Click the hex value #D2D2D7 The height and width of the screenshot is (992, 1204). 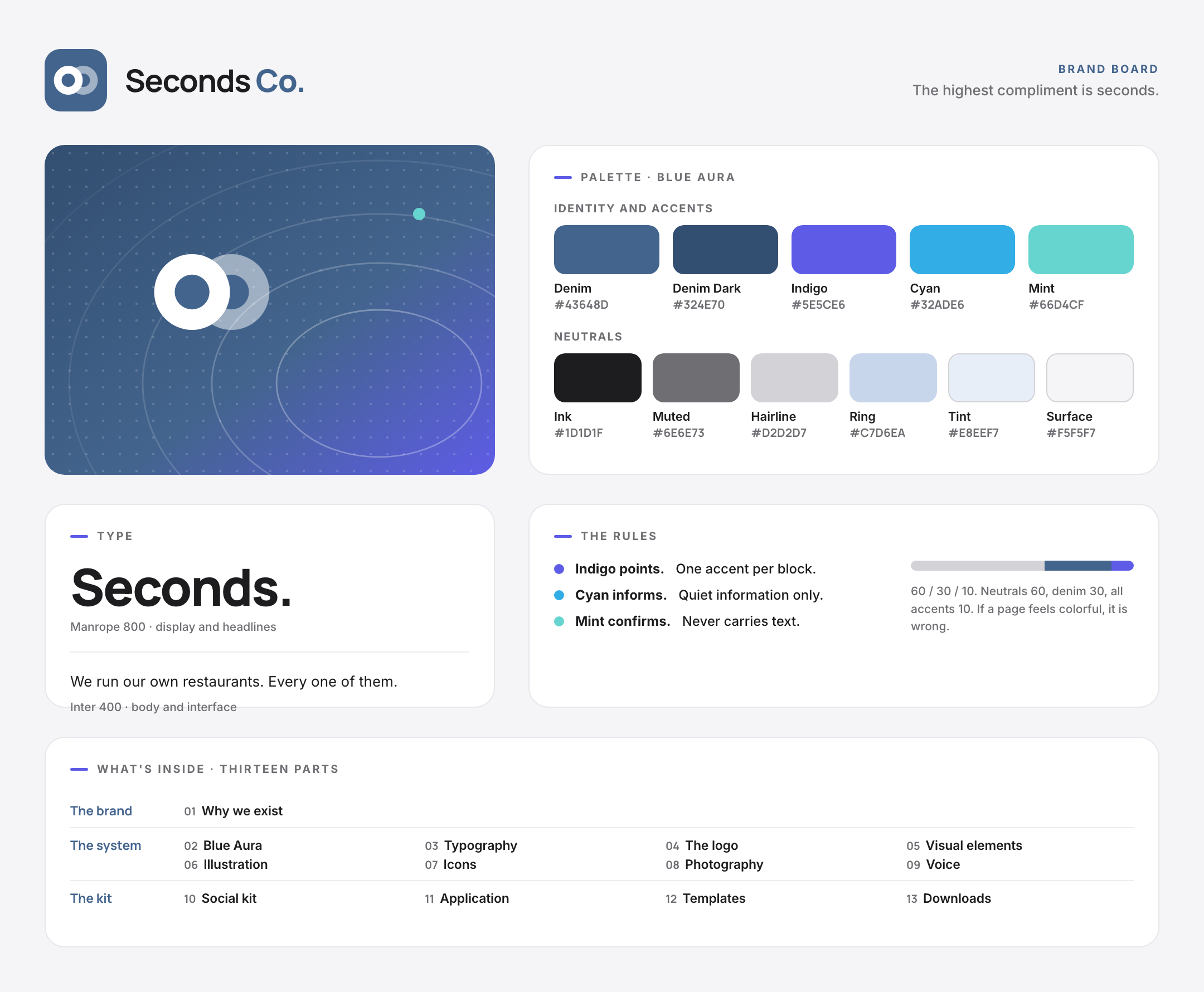click(778, 432)
